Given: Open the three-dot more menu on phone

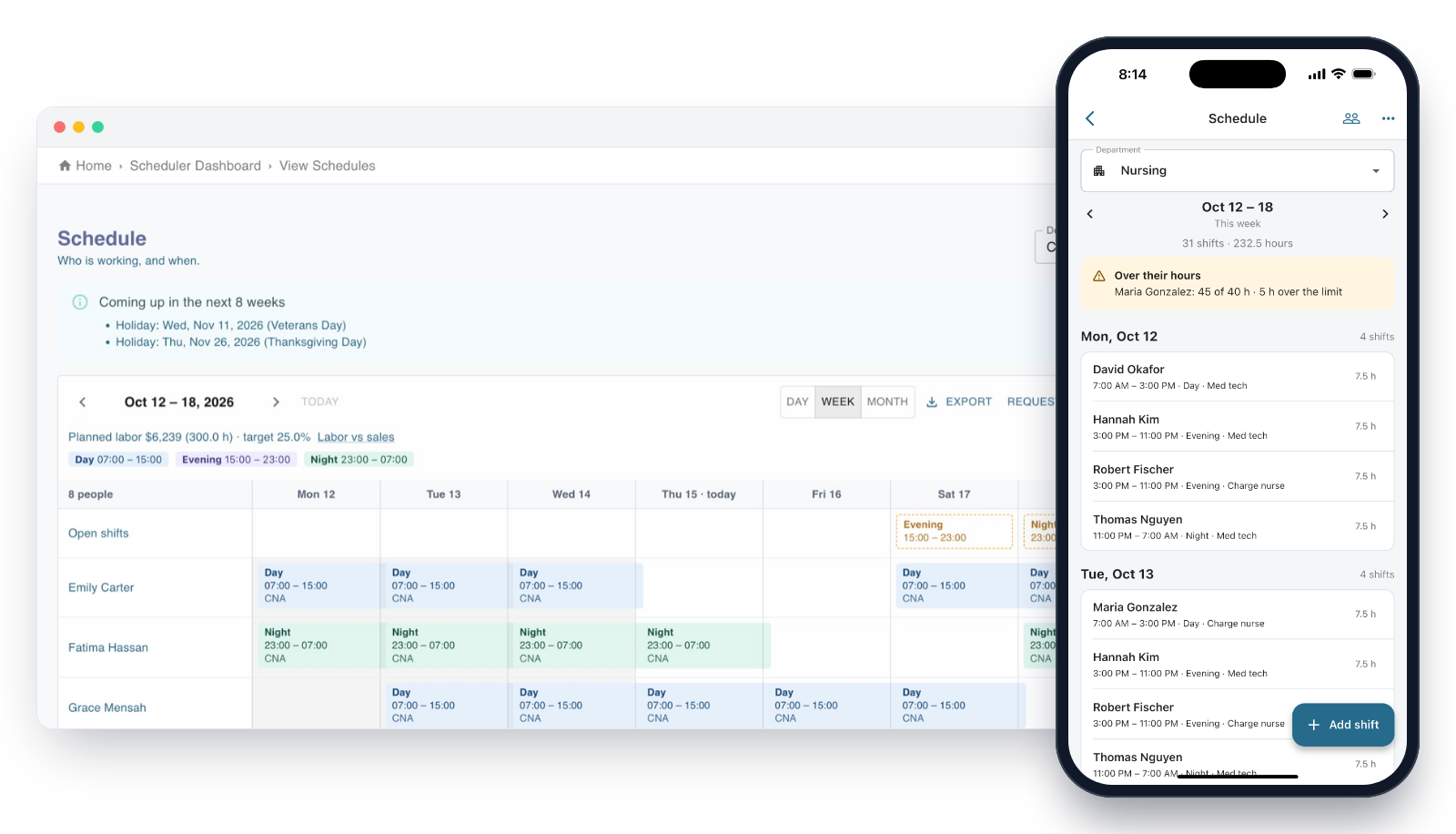Looking at the screenshot, I should 1388,118.
